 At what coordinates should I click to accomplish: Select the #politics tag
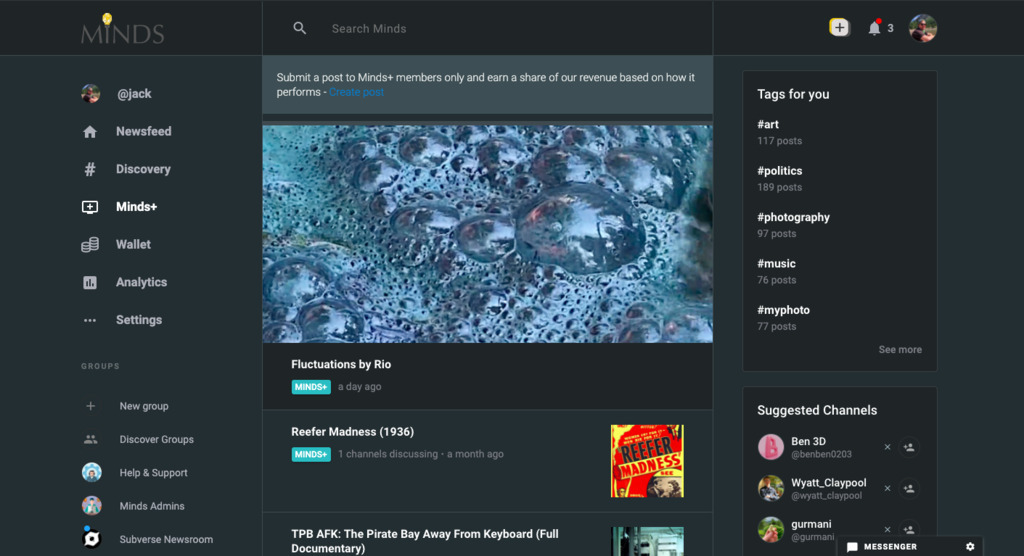[x=780, y=171]
